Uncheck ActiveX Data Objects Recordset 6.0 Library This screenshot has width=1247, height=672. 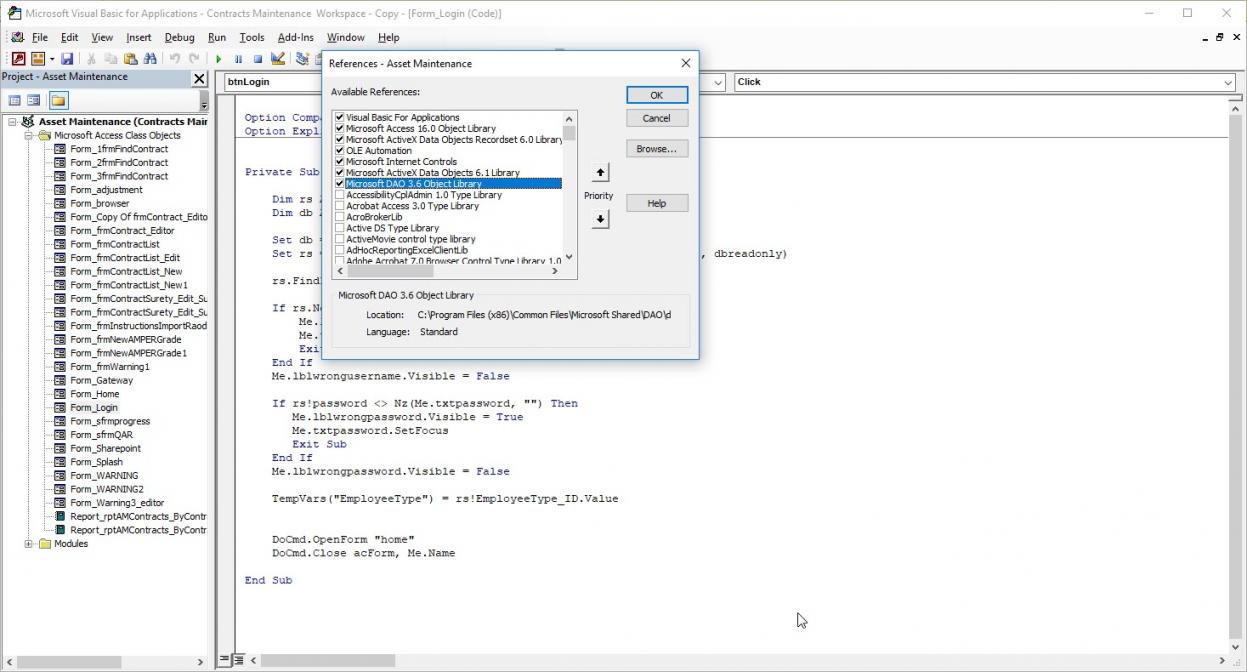point(340,139)
